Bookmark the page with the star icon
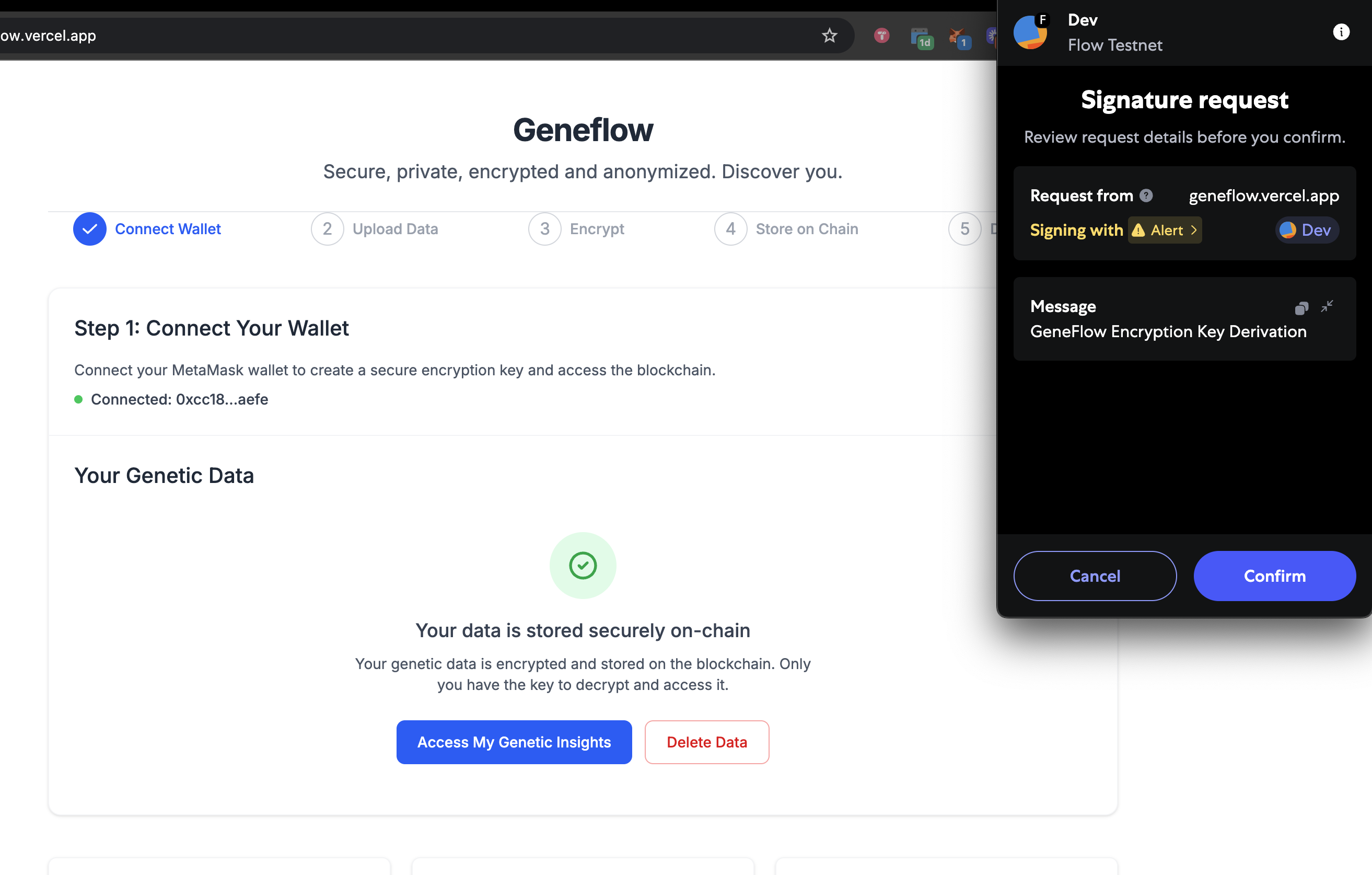The width and height of the screenshot is (1372, 875). click(829, 36)
